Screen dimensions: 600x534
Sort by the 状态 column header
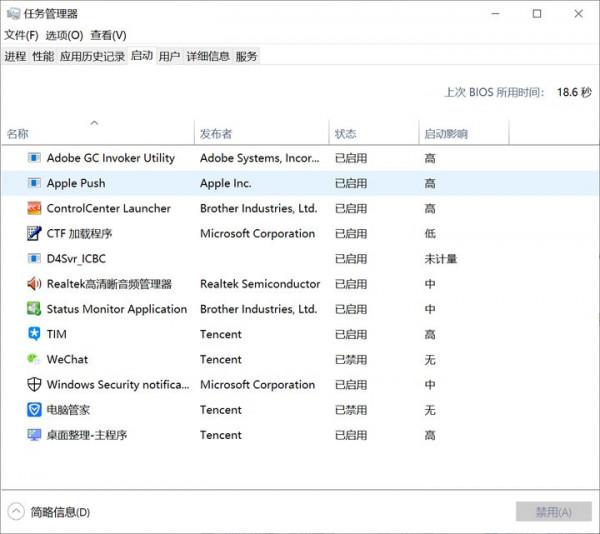tap(374, 132)
